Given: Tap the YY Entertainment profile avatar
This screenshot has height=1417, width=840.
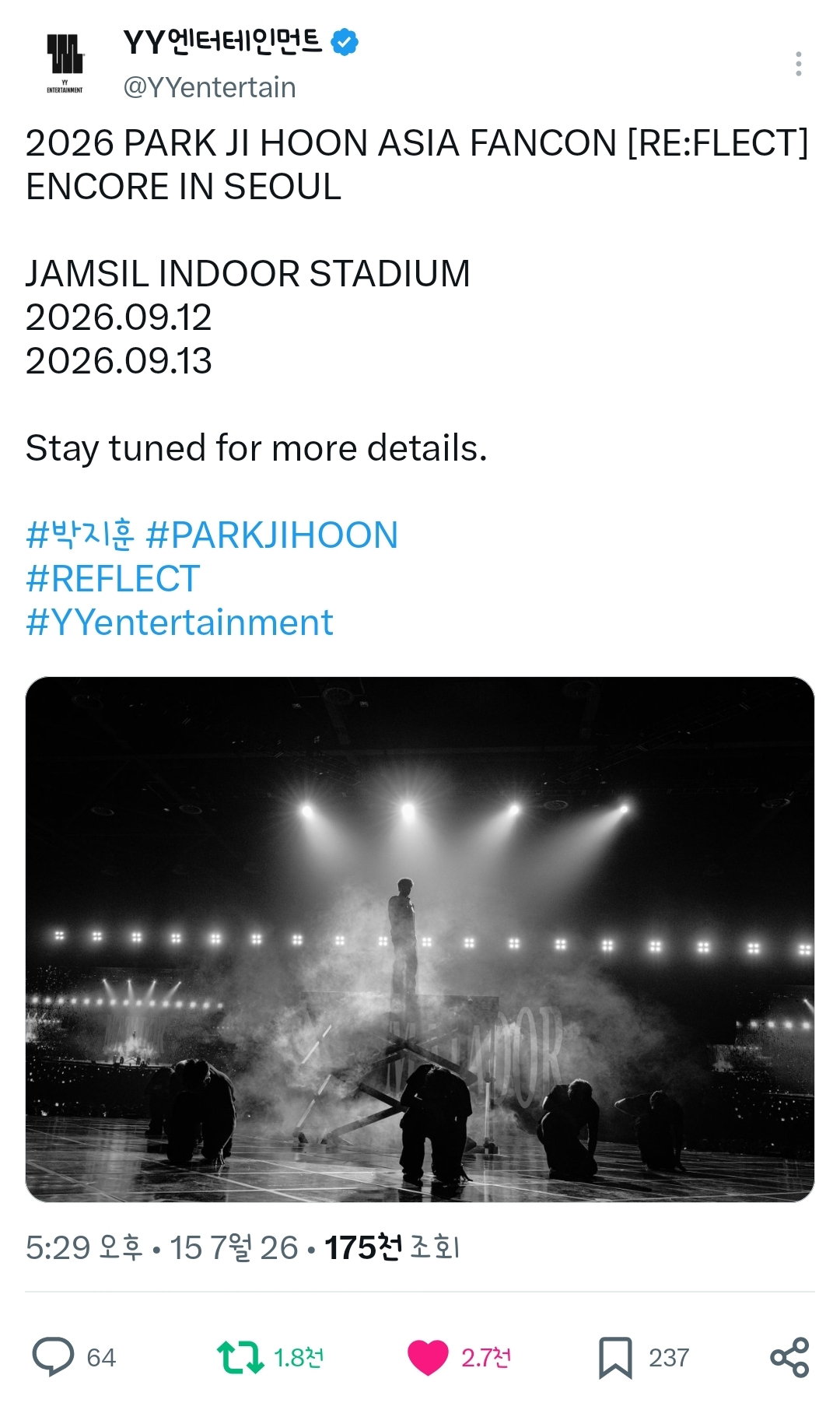Looking at the screenshot, I should (65, 63).
